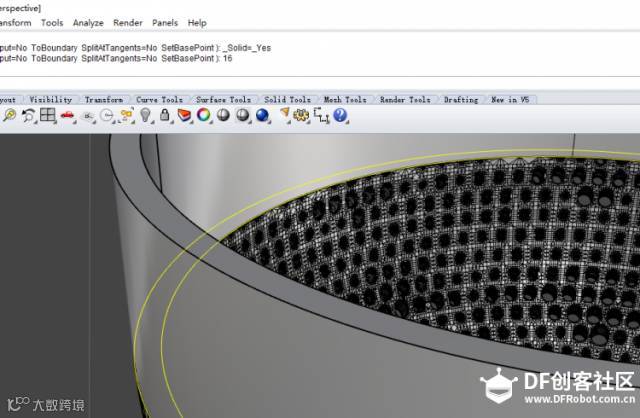
Task: Switch to the Solid Tools tab
Action: point(287,100)
